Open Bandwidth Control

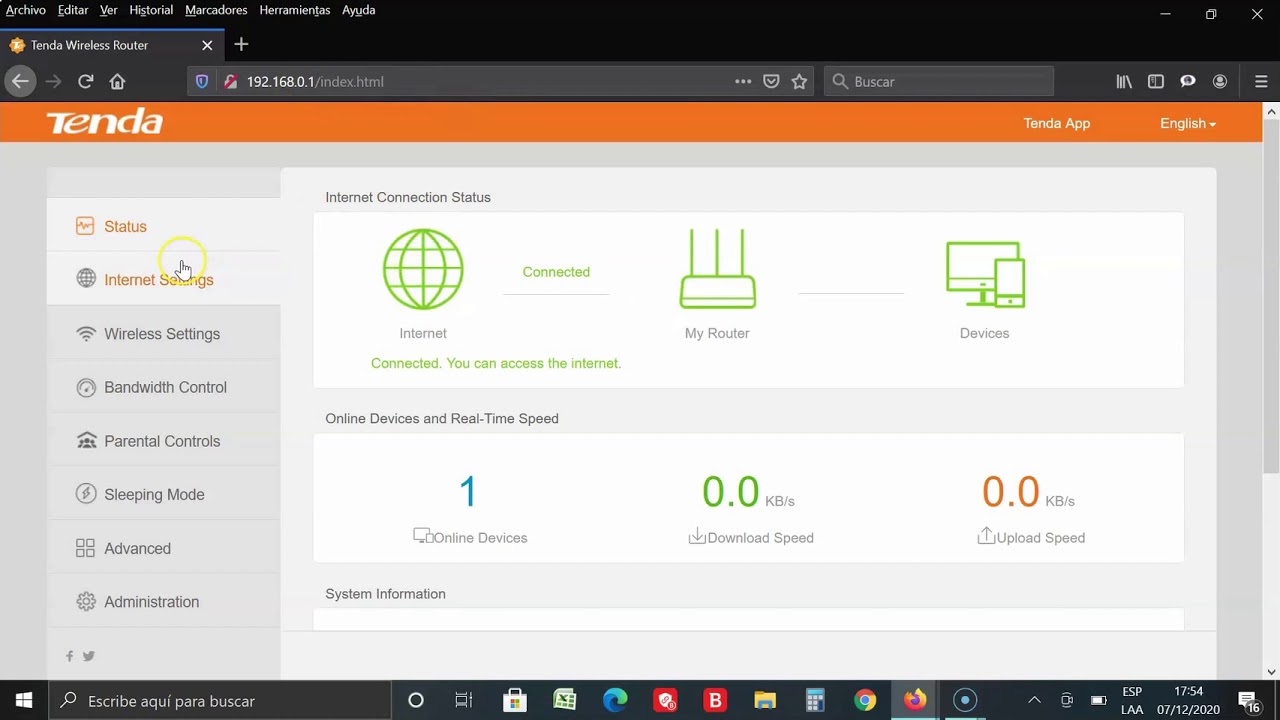coord(163,387)
